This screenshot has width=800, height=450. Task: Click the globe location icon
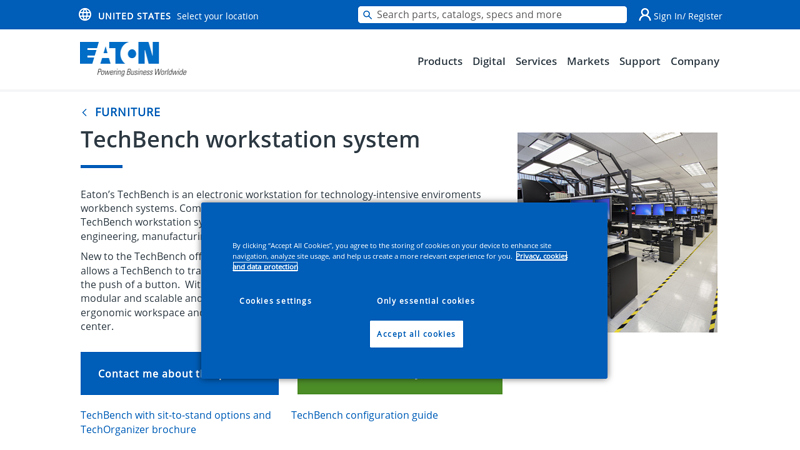tap(85, 15)
